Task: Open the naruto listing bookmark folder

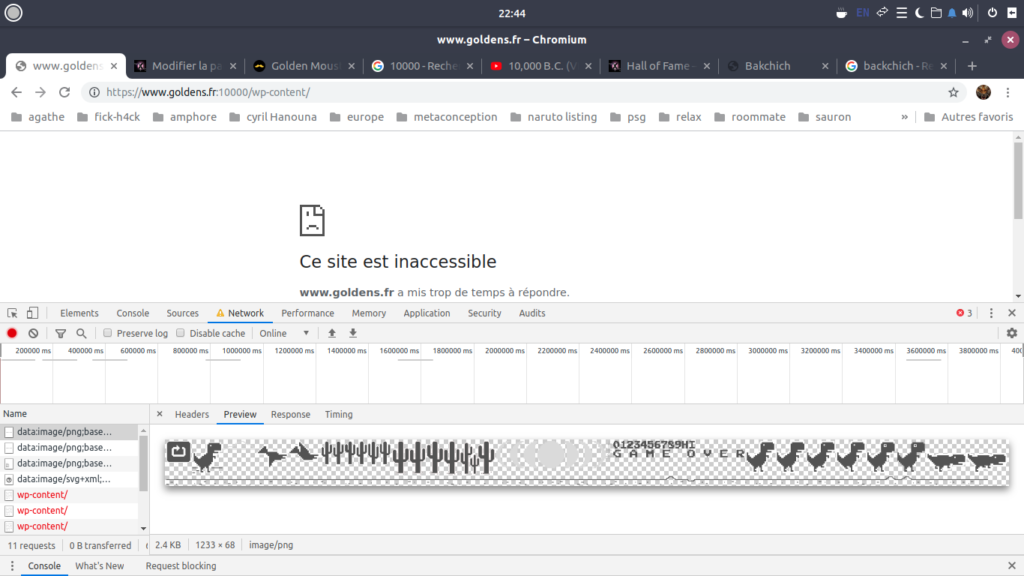Action: click(x=554, y=117)
